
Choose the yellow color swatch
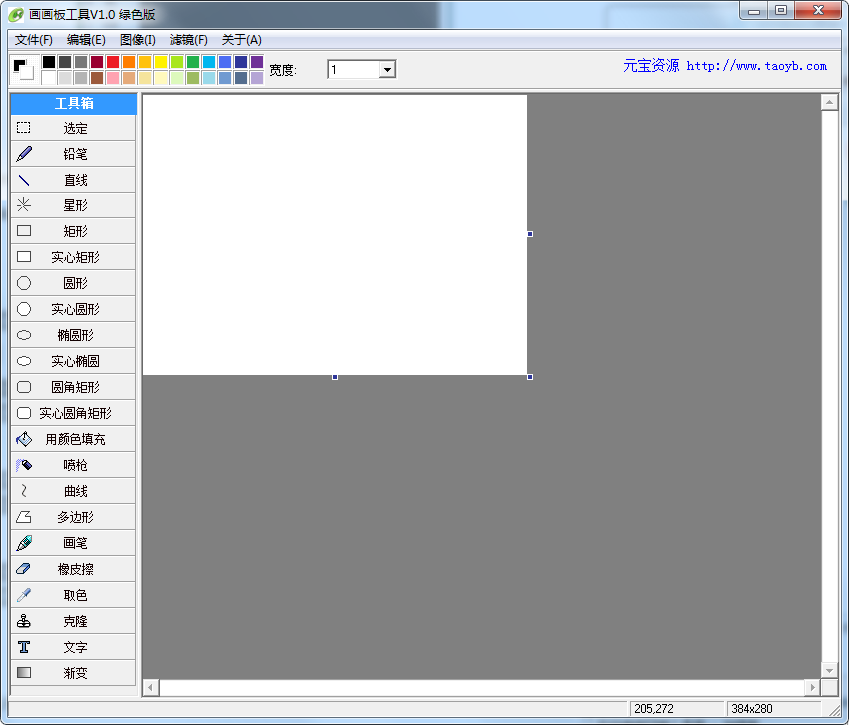click(161, 62)
